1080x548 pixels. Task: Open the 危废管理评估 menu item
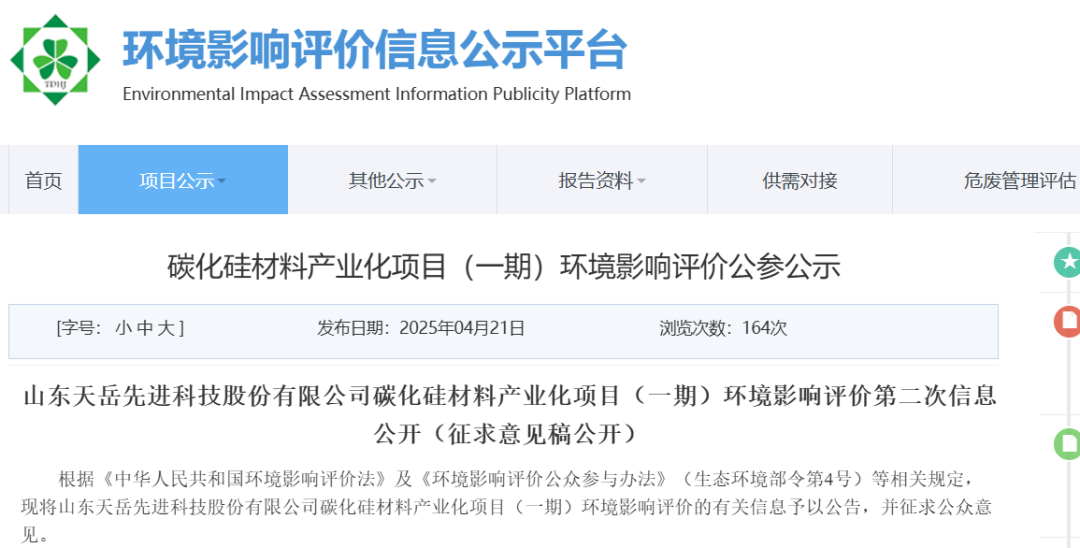1019,180
